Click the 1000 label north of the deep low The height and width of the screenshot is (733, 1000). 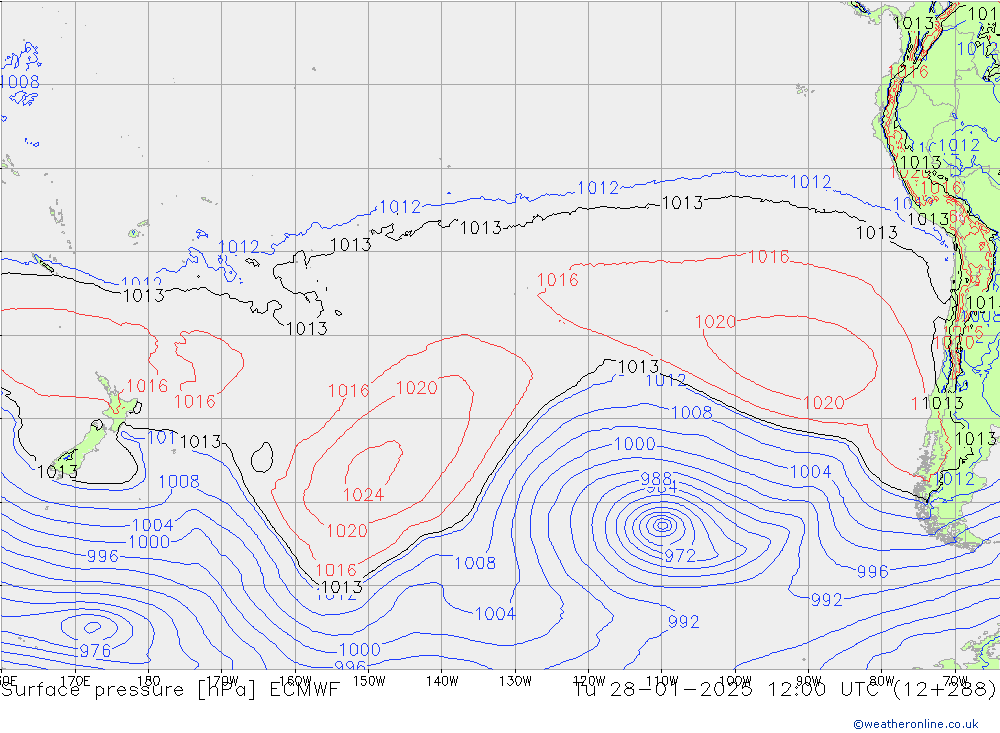coord(634,444)
